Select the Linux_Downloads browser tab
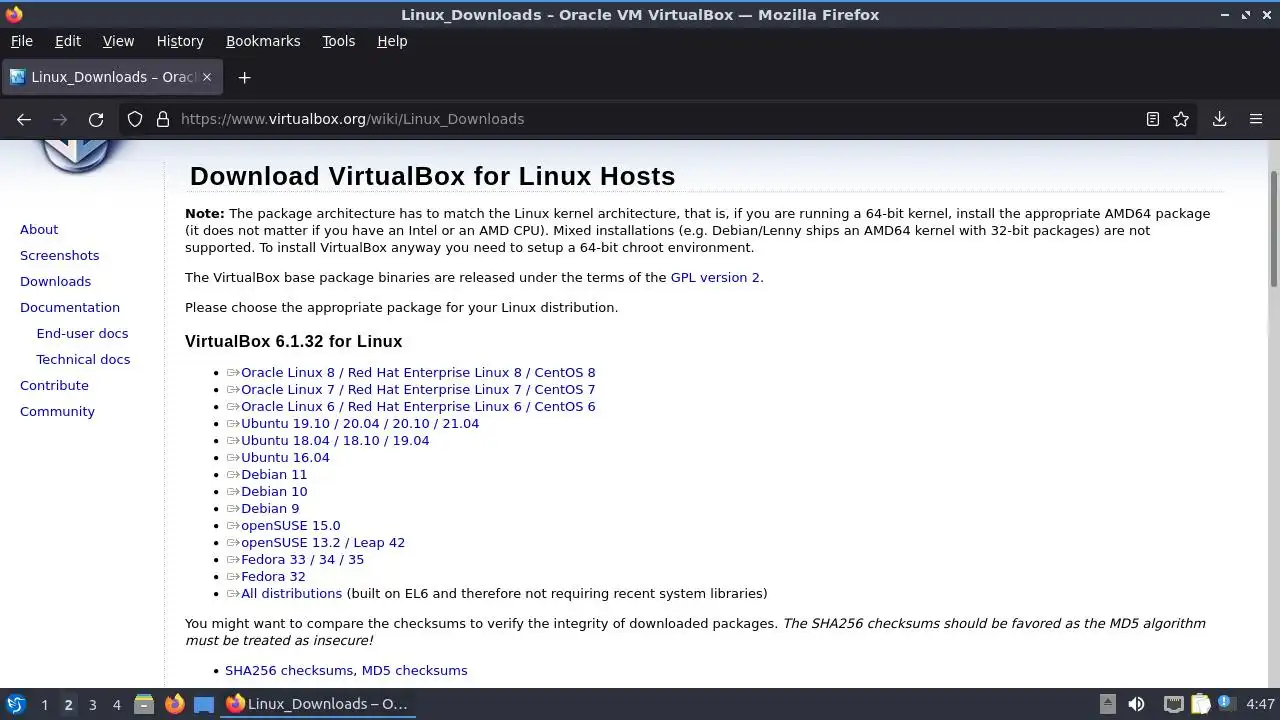The width and height of the screenshot is (1280, 720). [110, 77]
